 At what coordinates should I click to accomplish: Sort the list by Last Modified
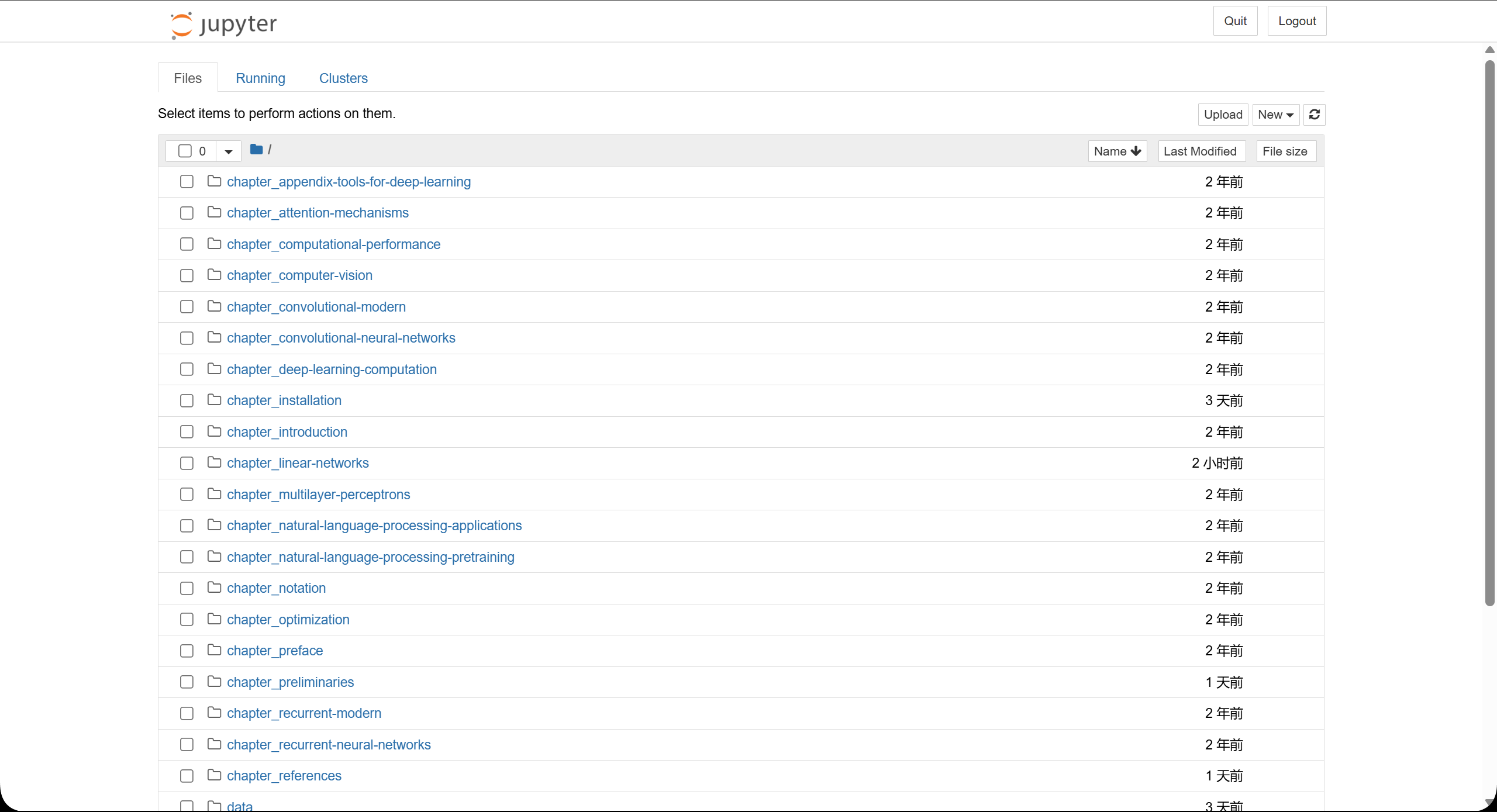click(1201, 151)
